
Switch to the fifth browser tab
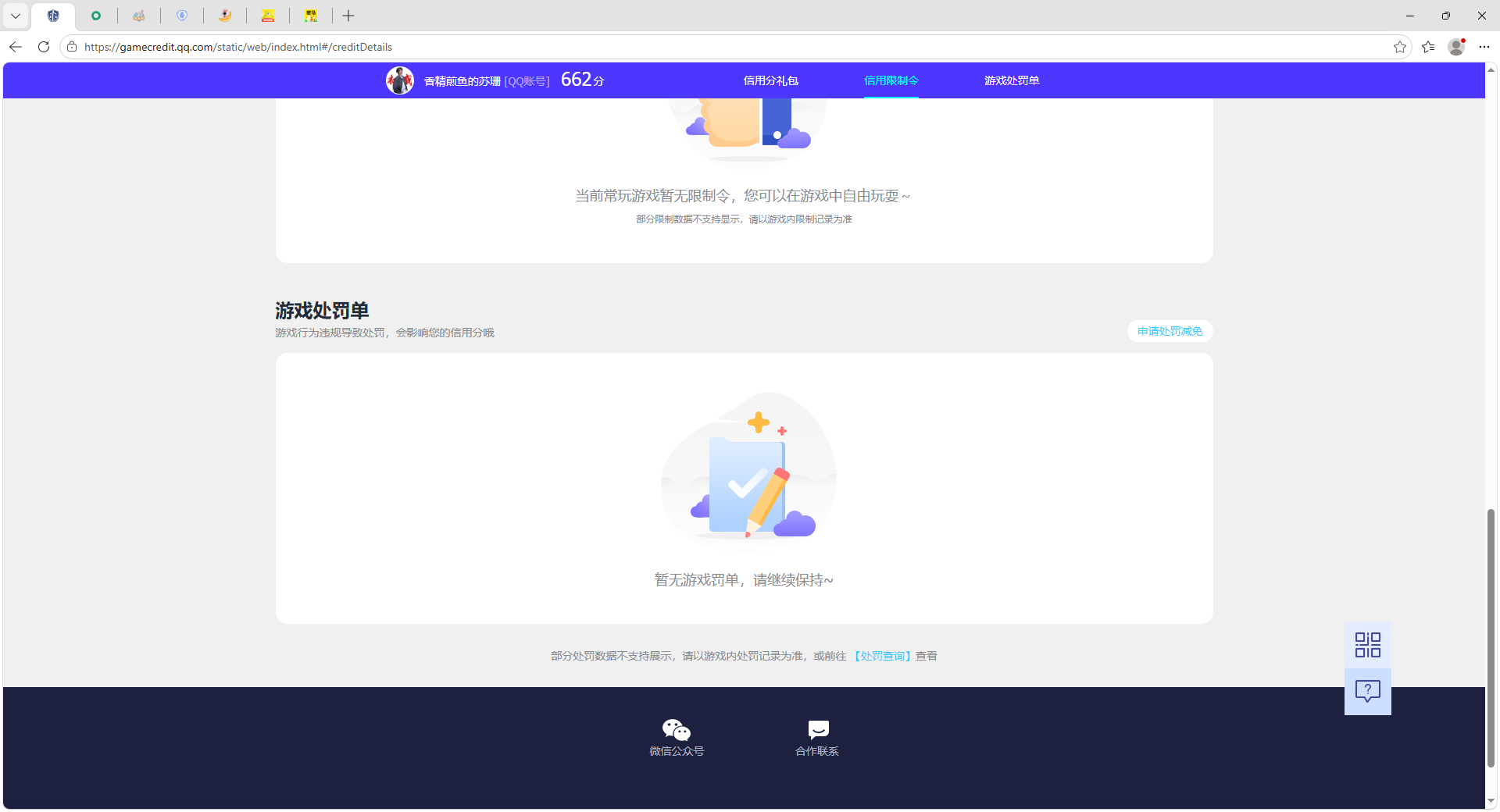(x=225, y=16)
